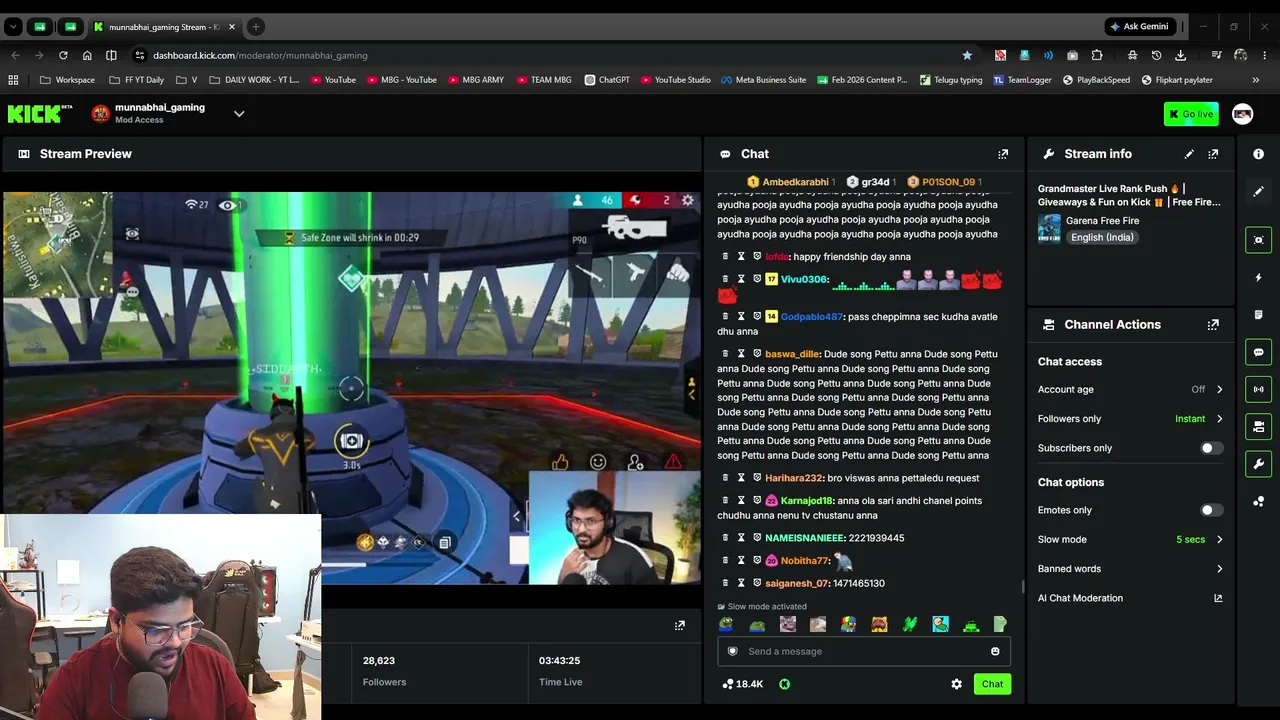Screen dimensions: 1280x720
Task: Open the browser extensions puzzle icon
Action: [x=1097, y=55]
